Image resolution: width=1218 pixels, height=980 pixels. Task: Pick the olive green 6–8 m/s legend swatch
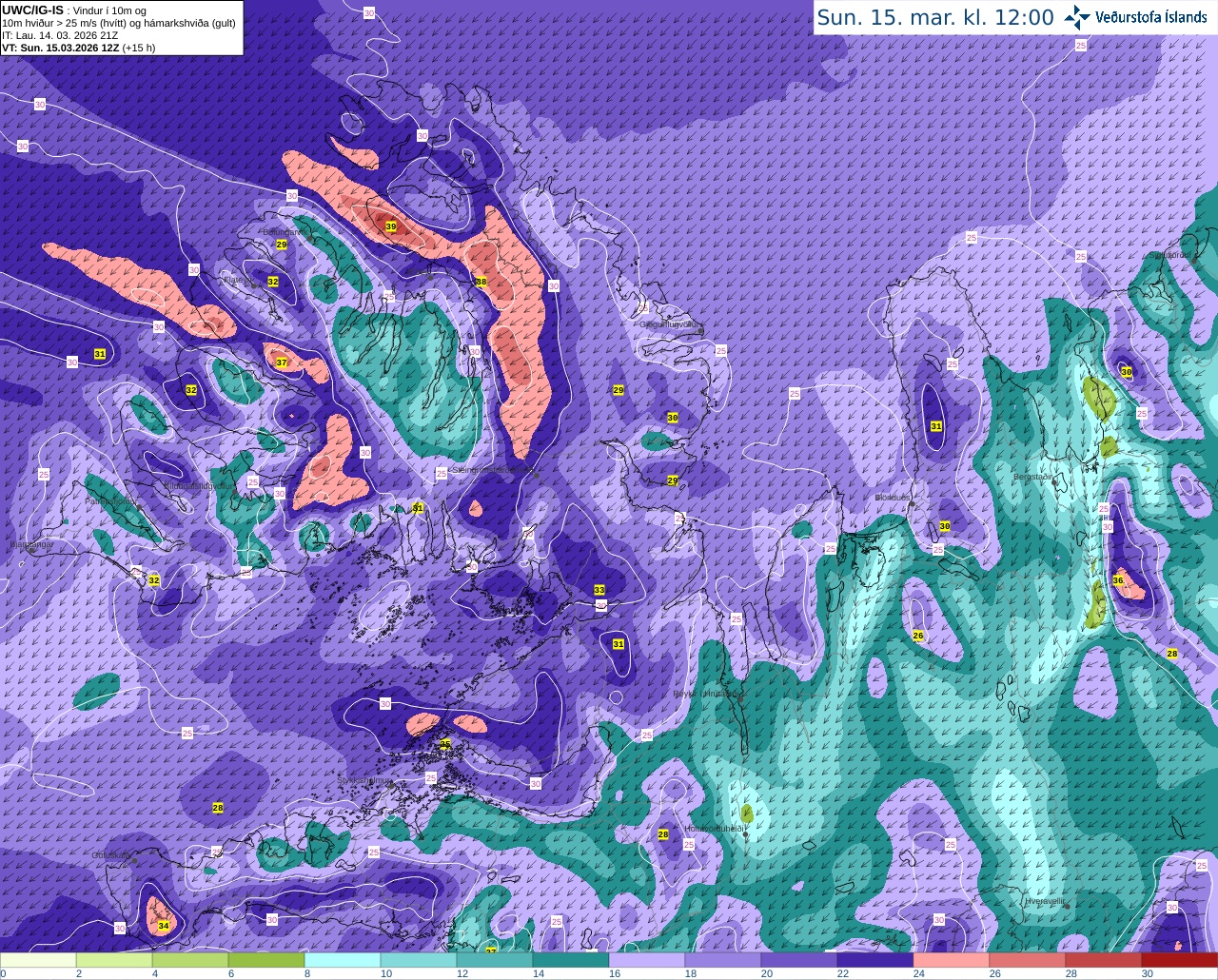coord(266,960)
